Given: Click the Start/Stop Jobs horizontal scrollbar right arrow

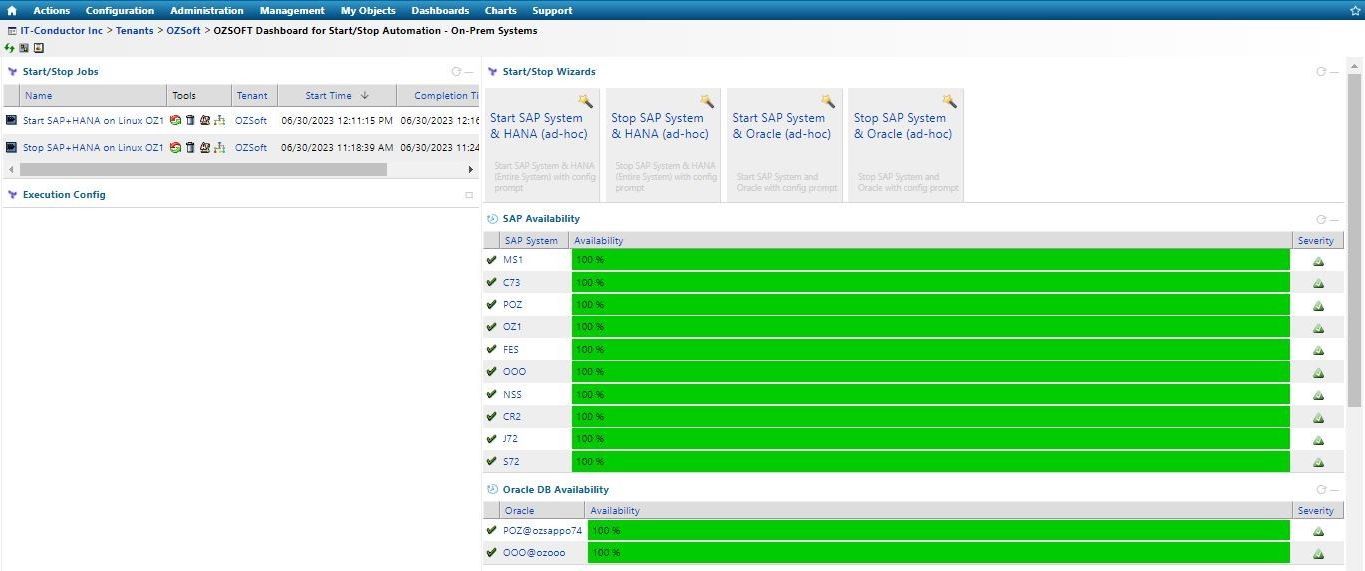Looking at the screenshot, I should pos(473,170).
